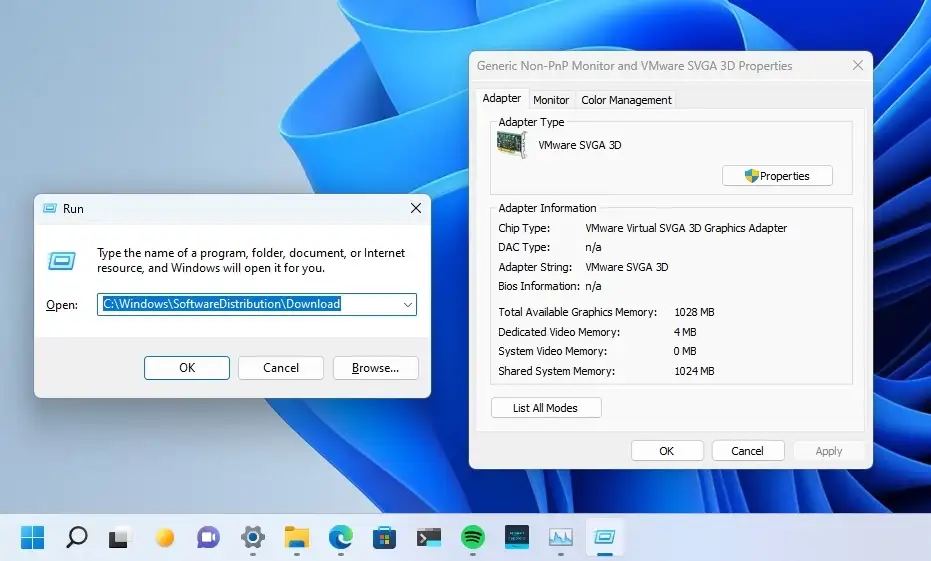Click Cancel in the adapter Properties dialog
This screenshot has width=931, height=561.
[747, 451]
